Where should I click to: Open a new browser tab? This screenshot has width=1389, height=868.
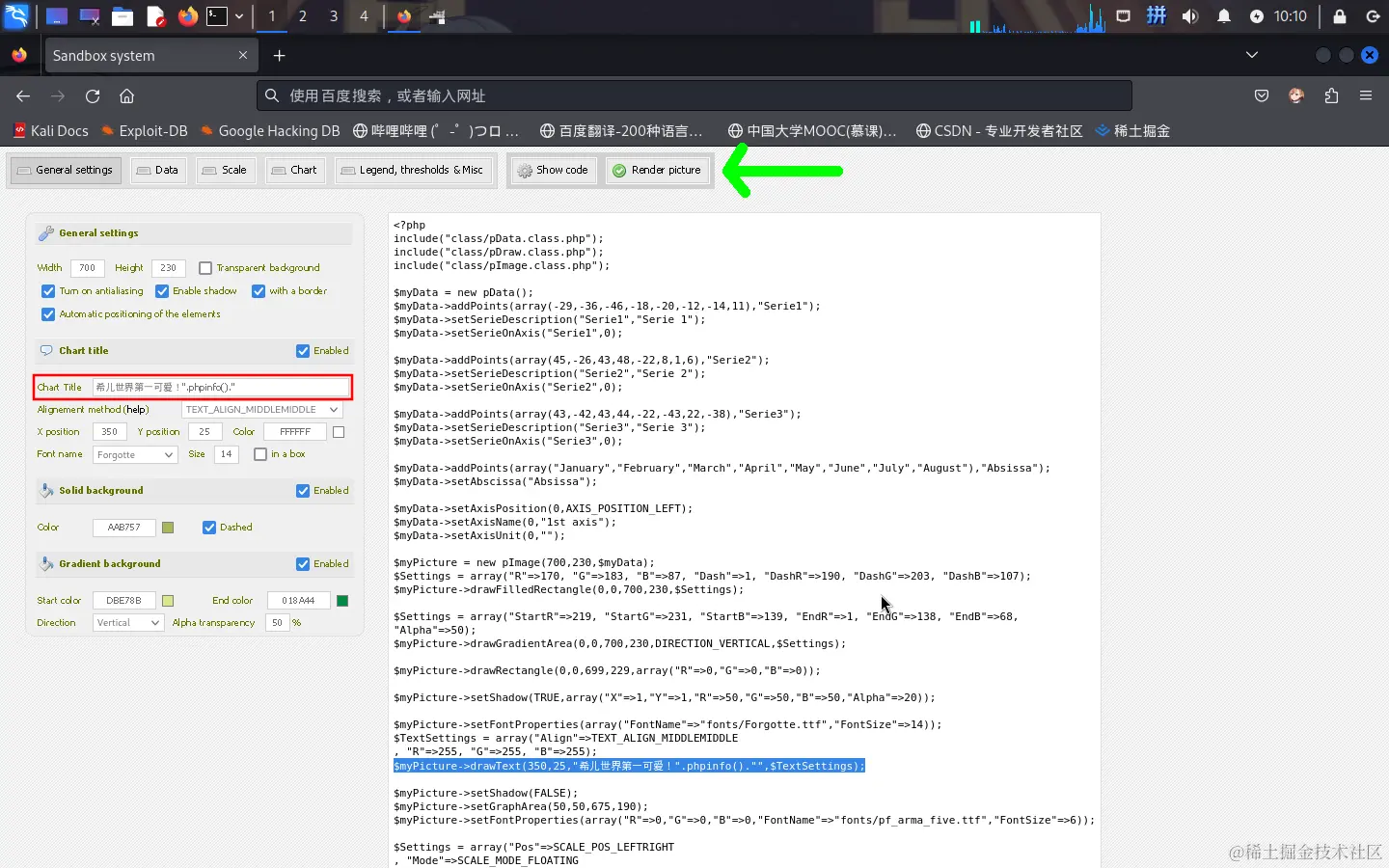[279, 56]
